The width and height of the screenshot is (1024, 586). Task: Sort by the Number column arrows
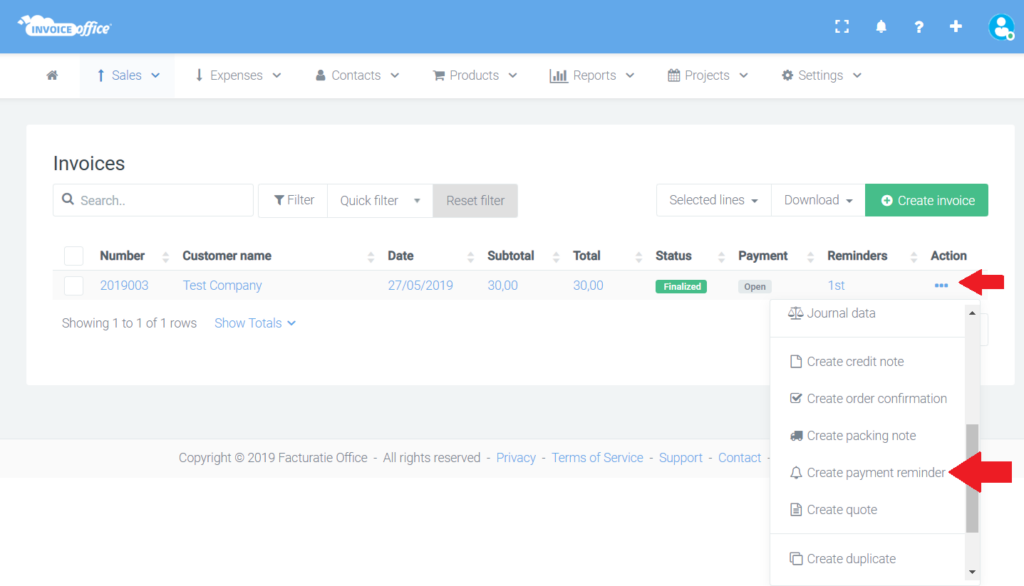[x=165, y=257]
